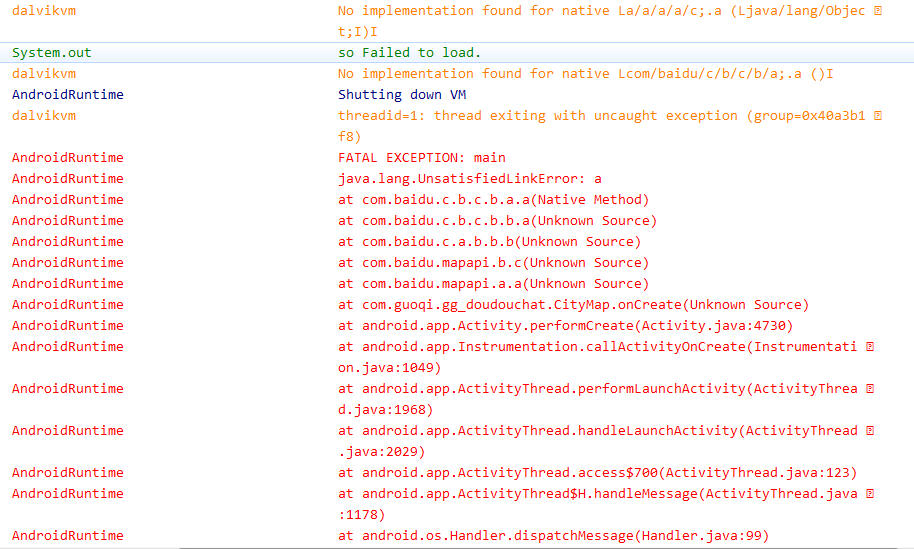The height and width of the screenshot is (549, 914).
Task: Select message 'No implementation found for native Lcom/baidu/c/b/c/b/a;.a ()I'
Action: click(585, 73)
